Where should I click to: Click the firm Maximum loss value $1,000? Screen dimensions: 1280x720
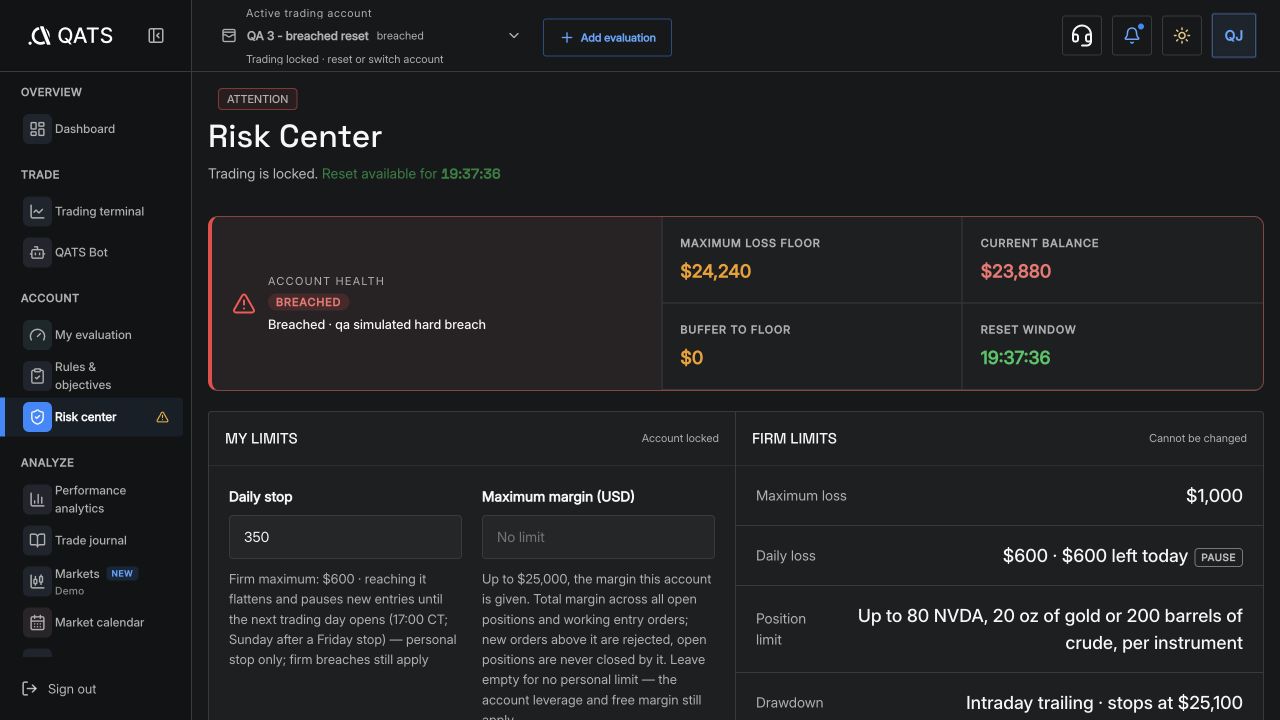1214,496
